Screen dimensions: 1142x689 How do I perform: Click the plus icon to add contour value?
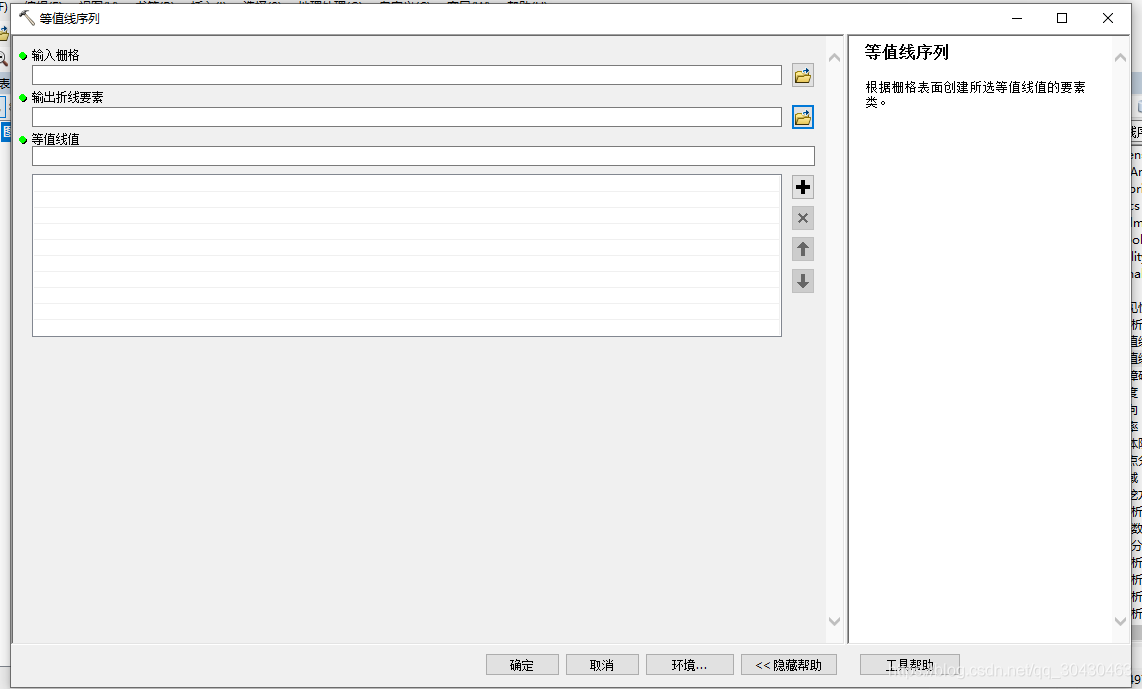[x=802, y=187]
